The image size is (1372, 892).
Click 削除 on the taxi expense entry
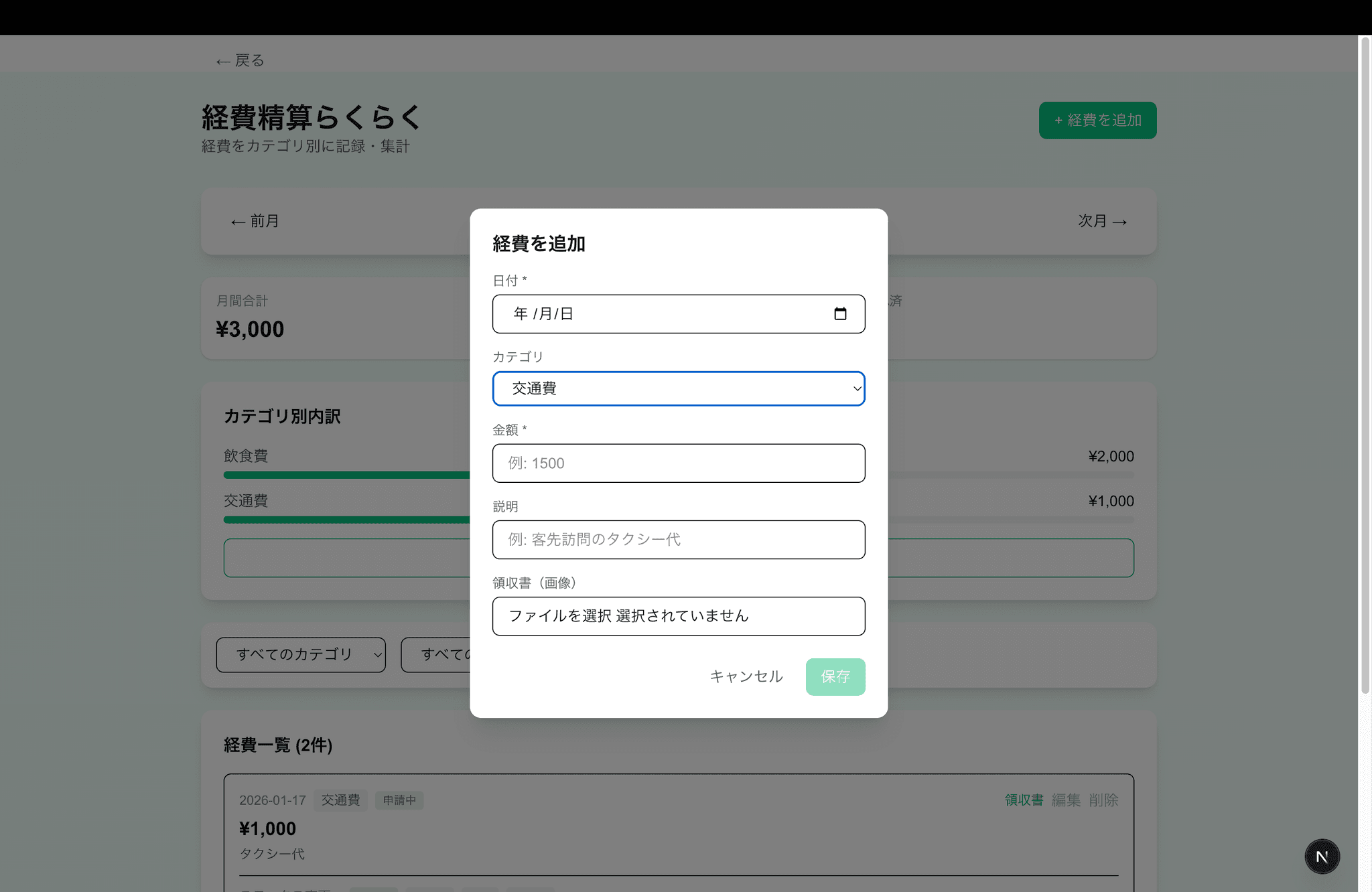[x=1103, y=800]
